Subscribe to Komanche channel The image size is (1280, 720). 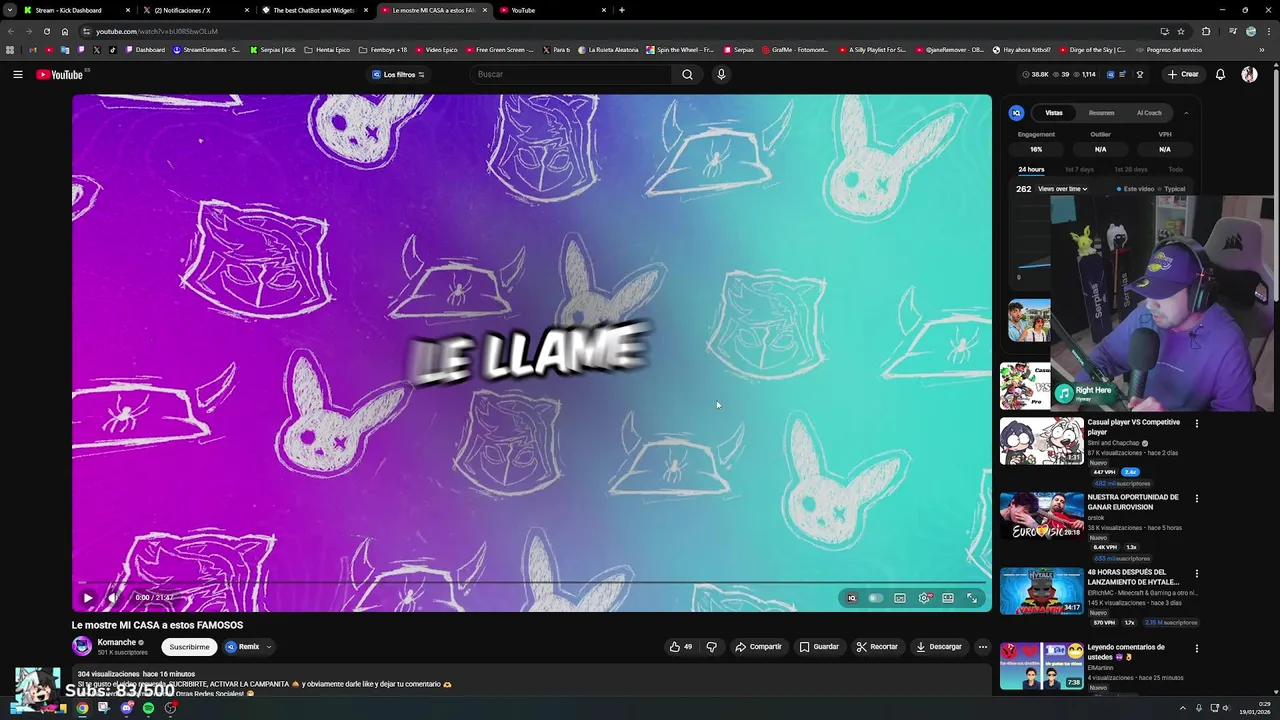[x=189, y=647]
